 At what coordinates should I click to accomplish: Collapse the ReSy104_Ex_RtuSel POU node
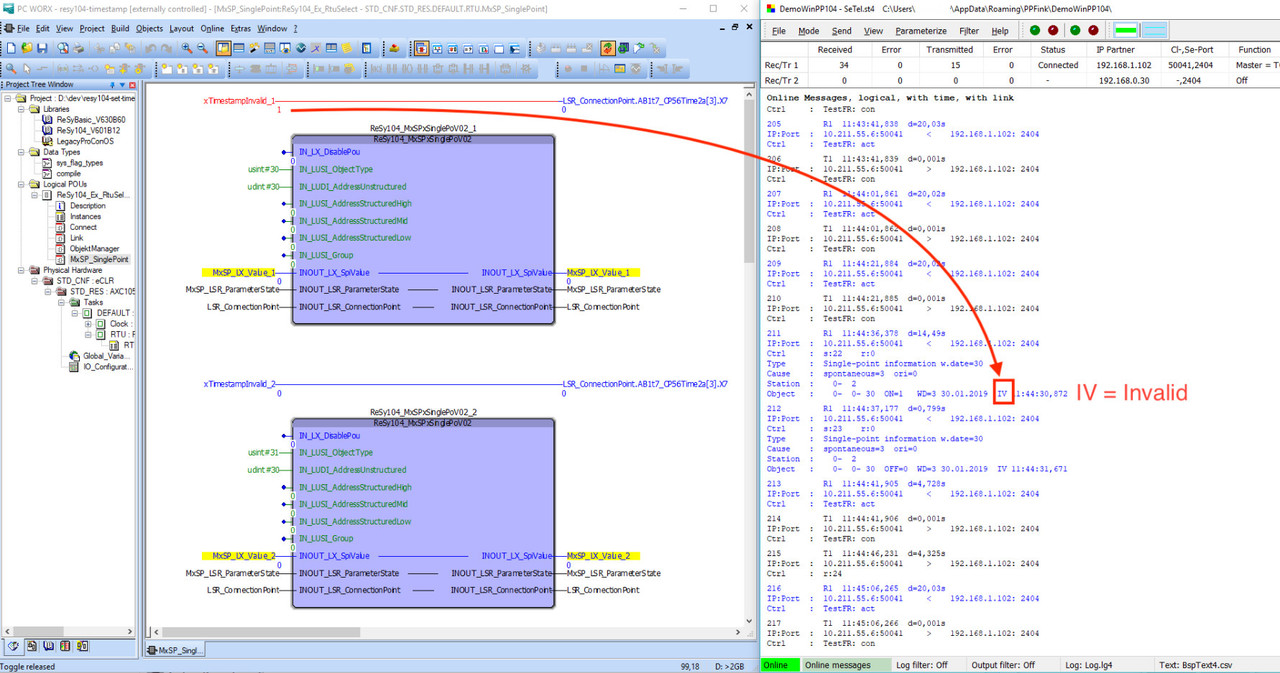(x=33, y=195)
